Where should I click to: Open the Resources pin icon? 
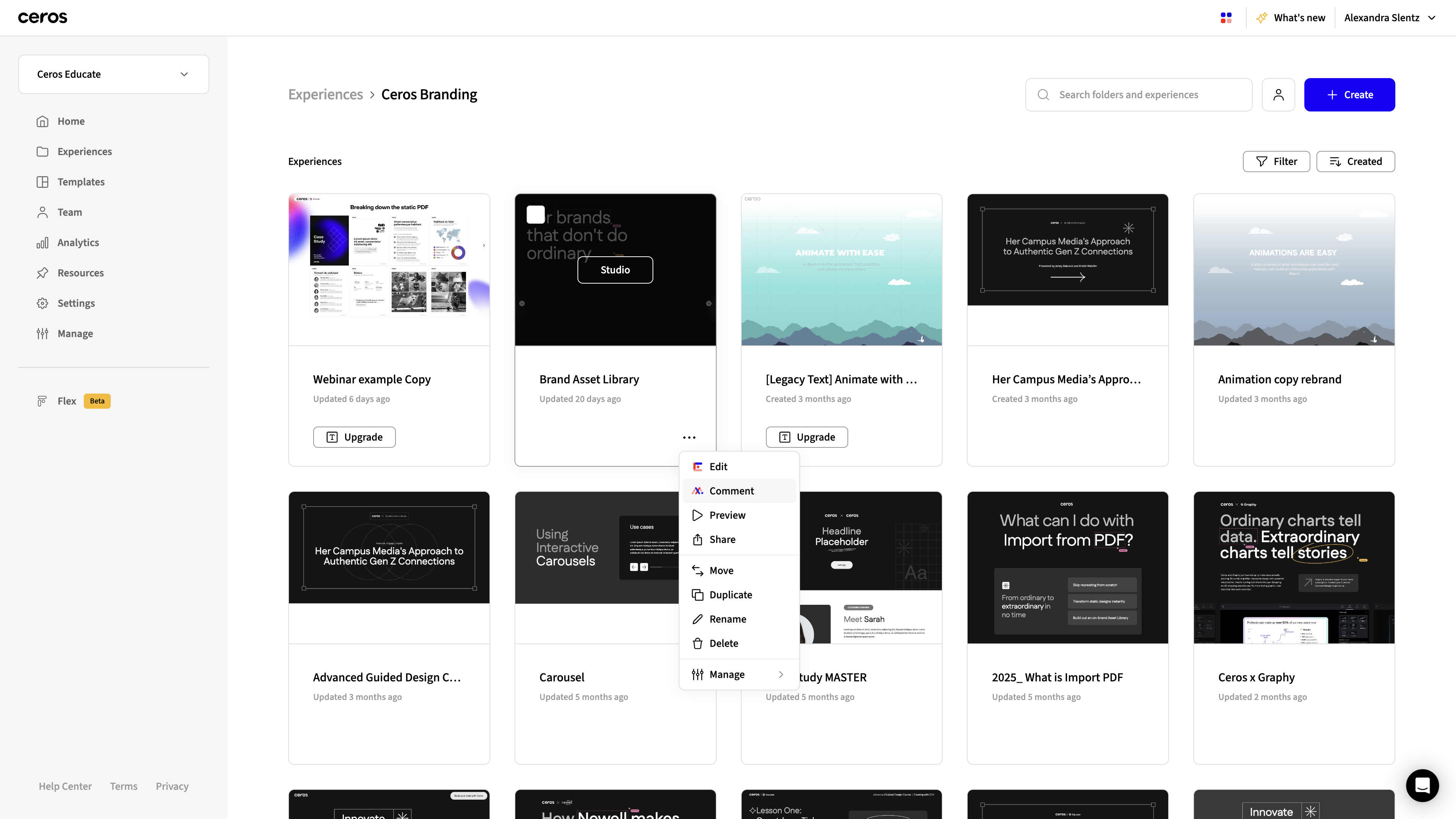42,273
